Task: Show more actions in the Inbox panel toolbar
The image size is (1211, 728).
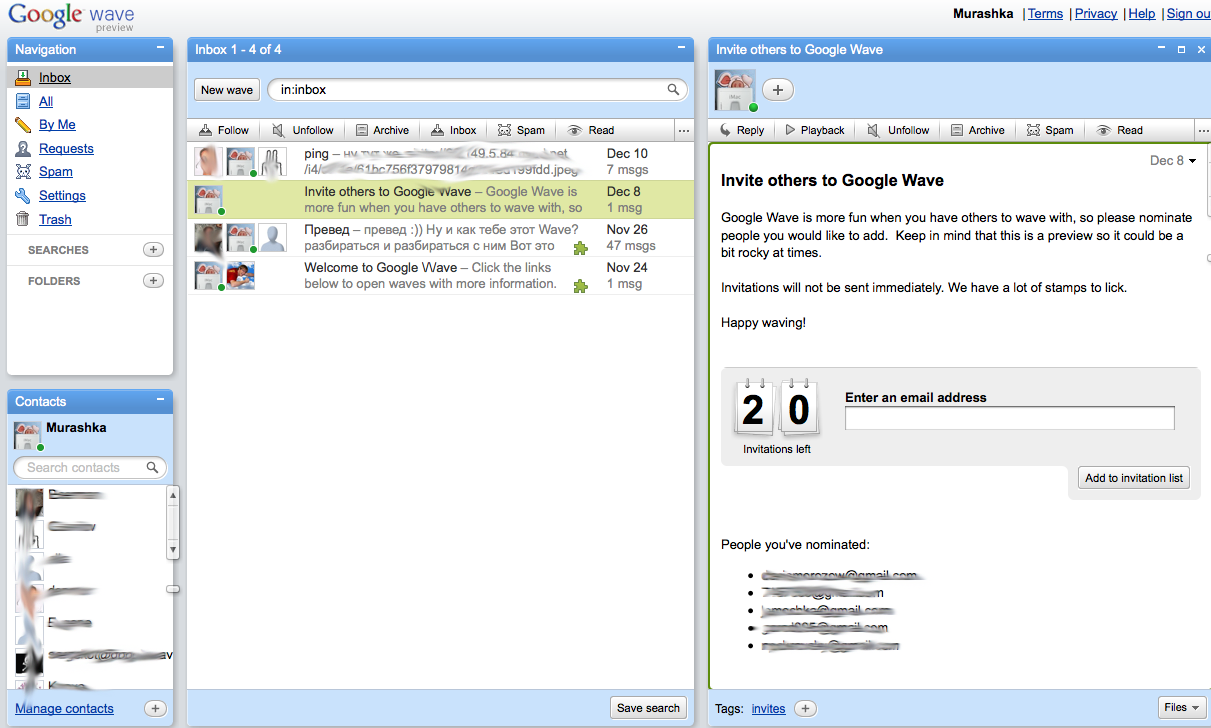Action: coord(683,130)
